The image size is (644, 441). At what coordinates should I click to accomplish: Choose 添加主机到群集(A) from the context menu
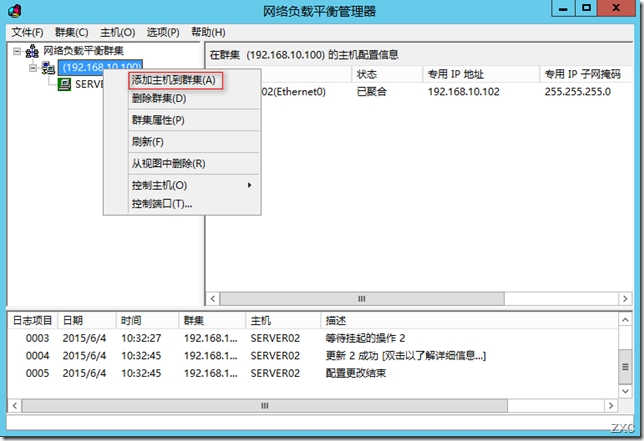pos(174,80)
